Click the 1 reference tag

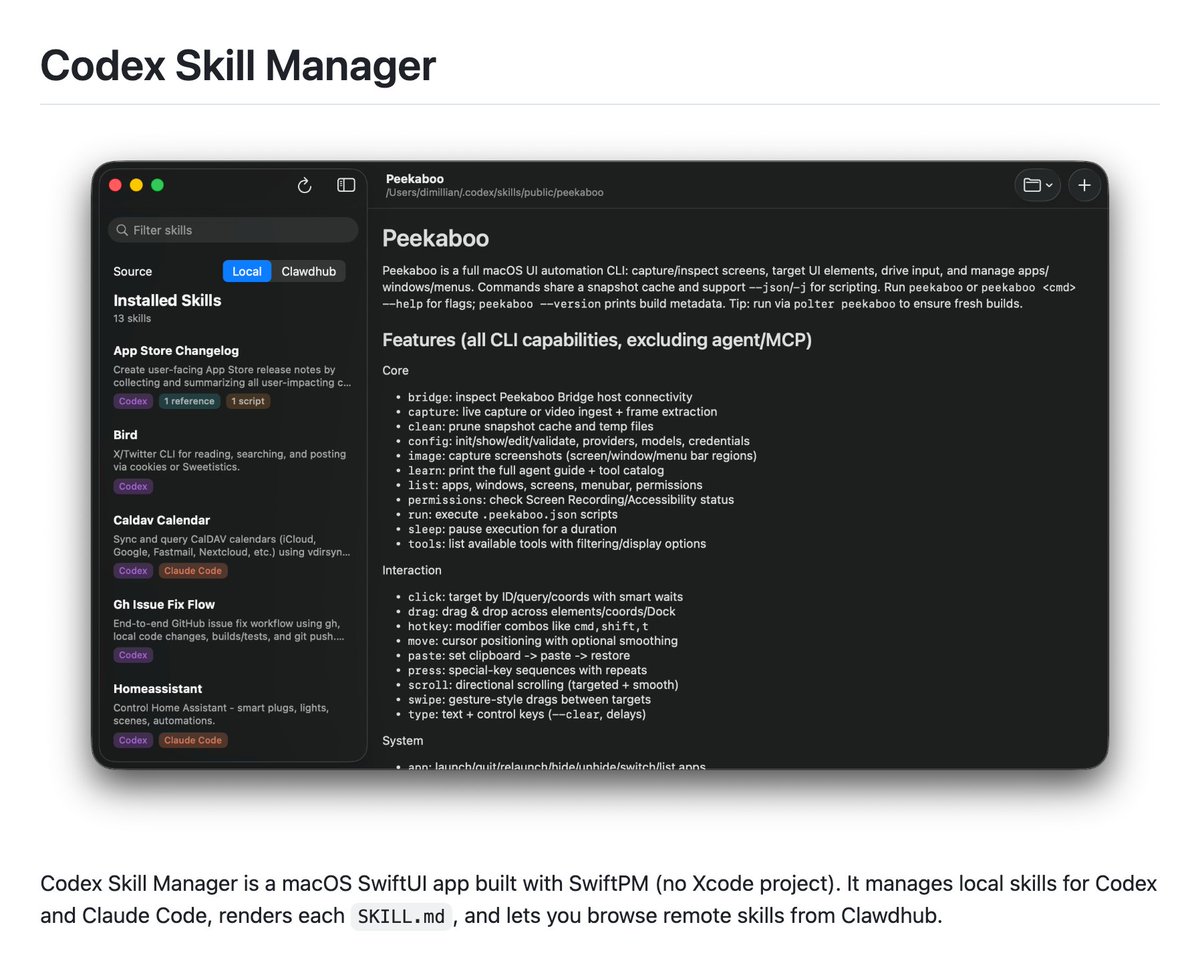pyautogui.click(x=189, y=401)
